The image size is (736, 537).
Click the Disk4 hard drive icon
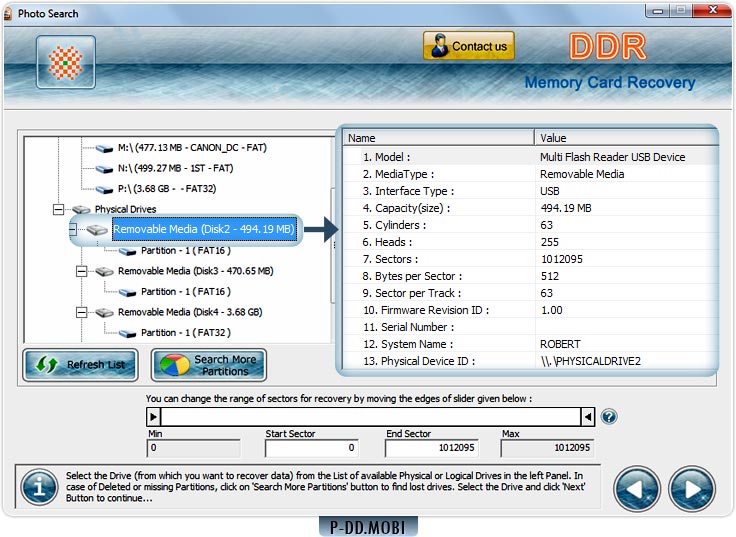point(104,312)
